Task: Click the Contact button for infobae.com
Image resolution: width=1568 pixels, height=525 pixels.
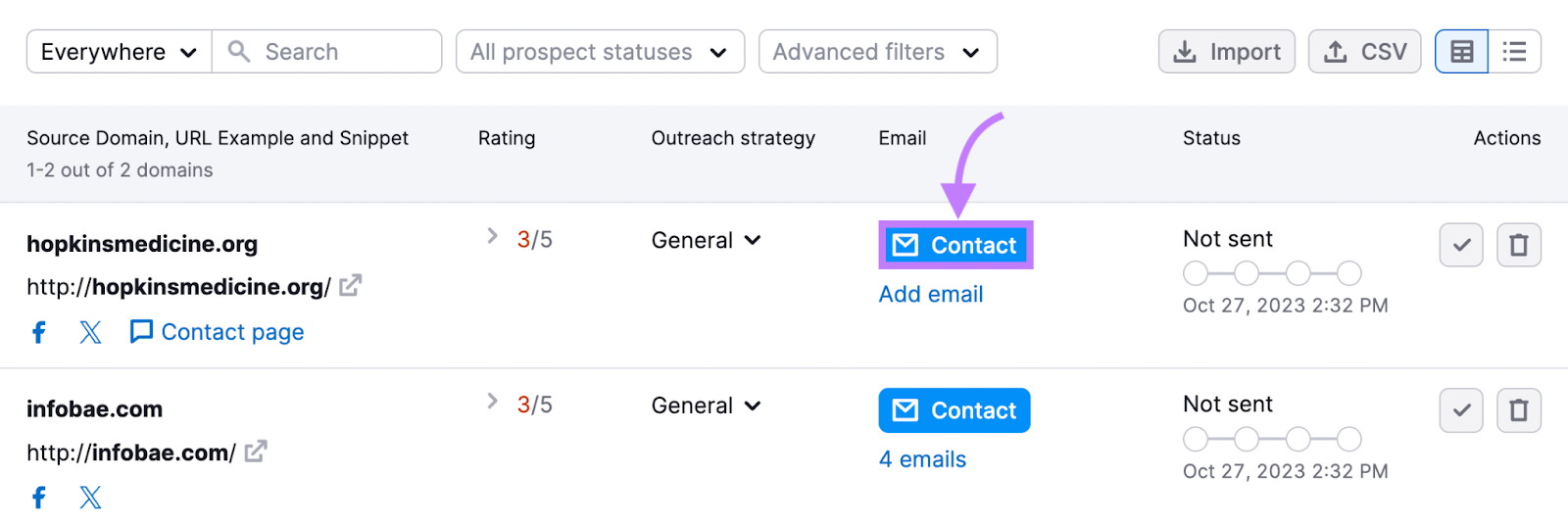Action: click(954, 410)
